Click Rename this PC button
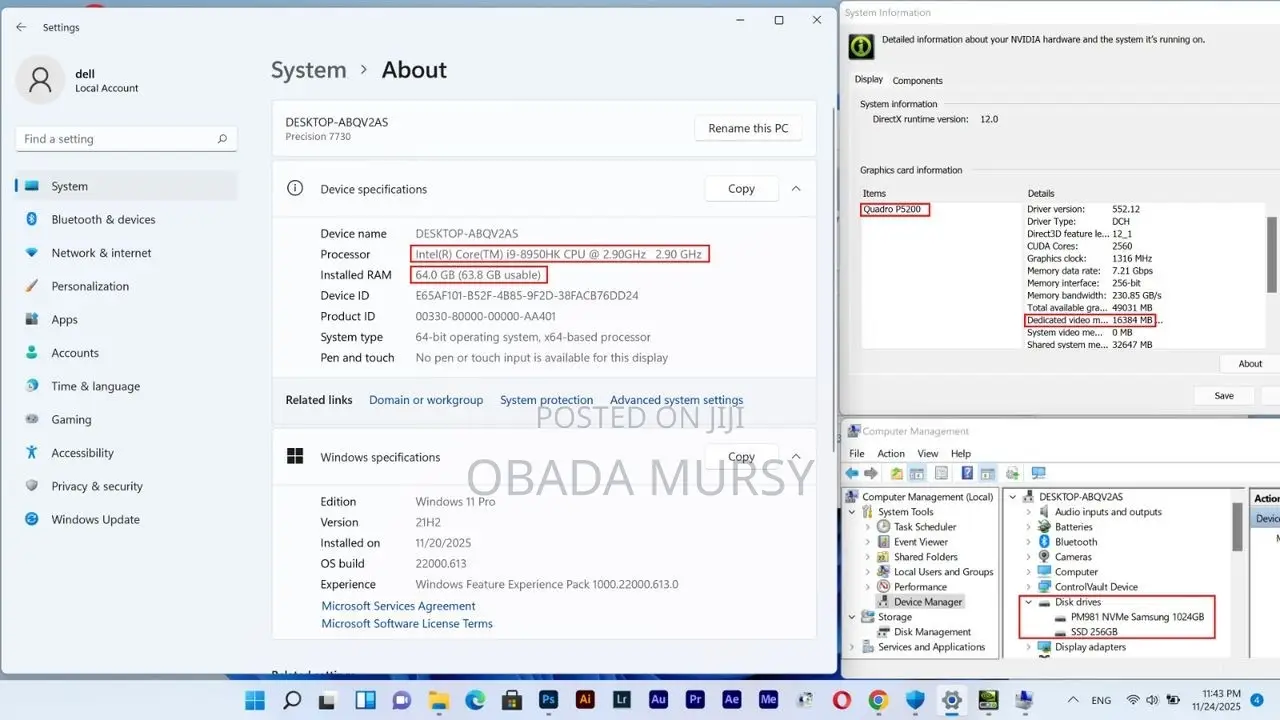This screenshot has width=1280, height=720. (x=748, y=128)
